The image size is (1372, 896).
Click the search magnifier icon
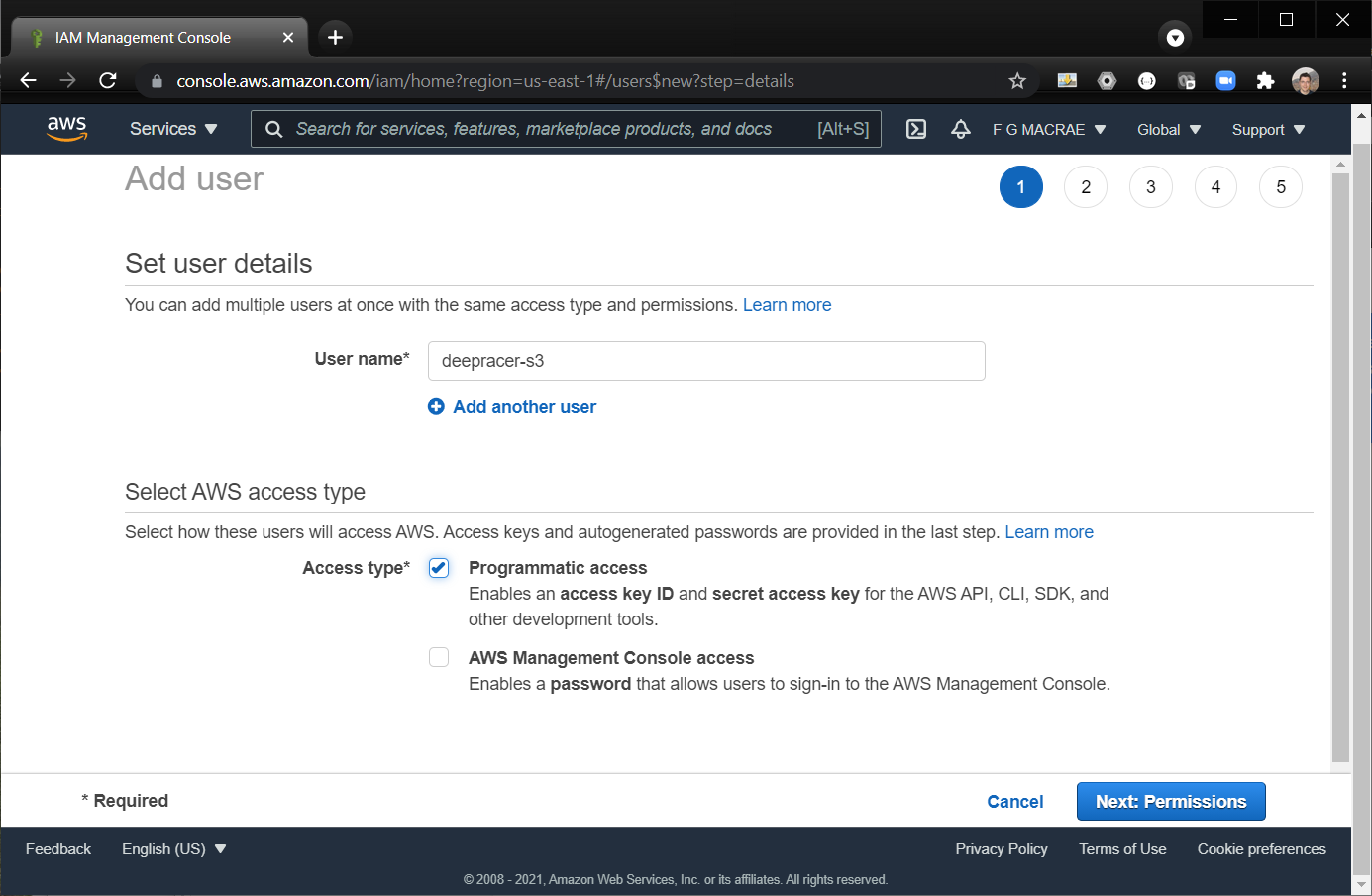(274, 129)
